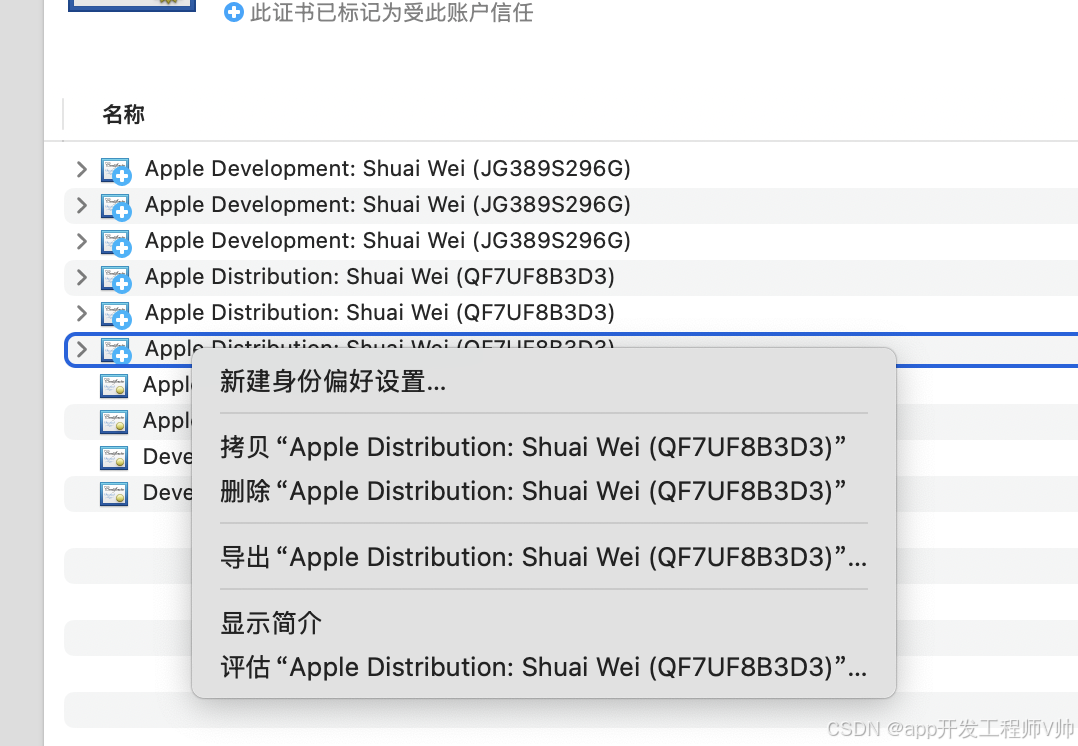The image size is (1078, 746).
Task: Click certificate icon of first Apple Distribution row
Action: click(116, 278)
